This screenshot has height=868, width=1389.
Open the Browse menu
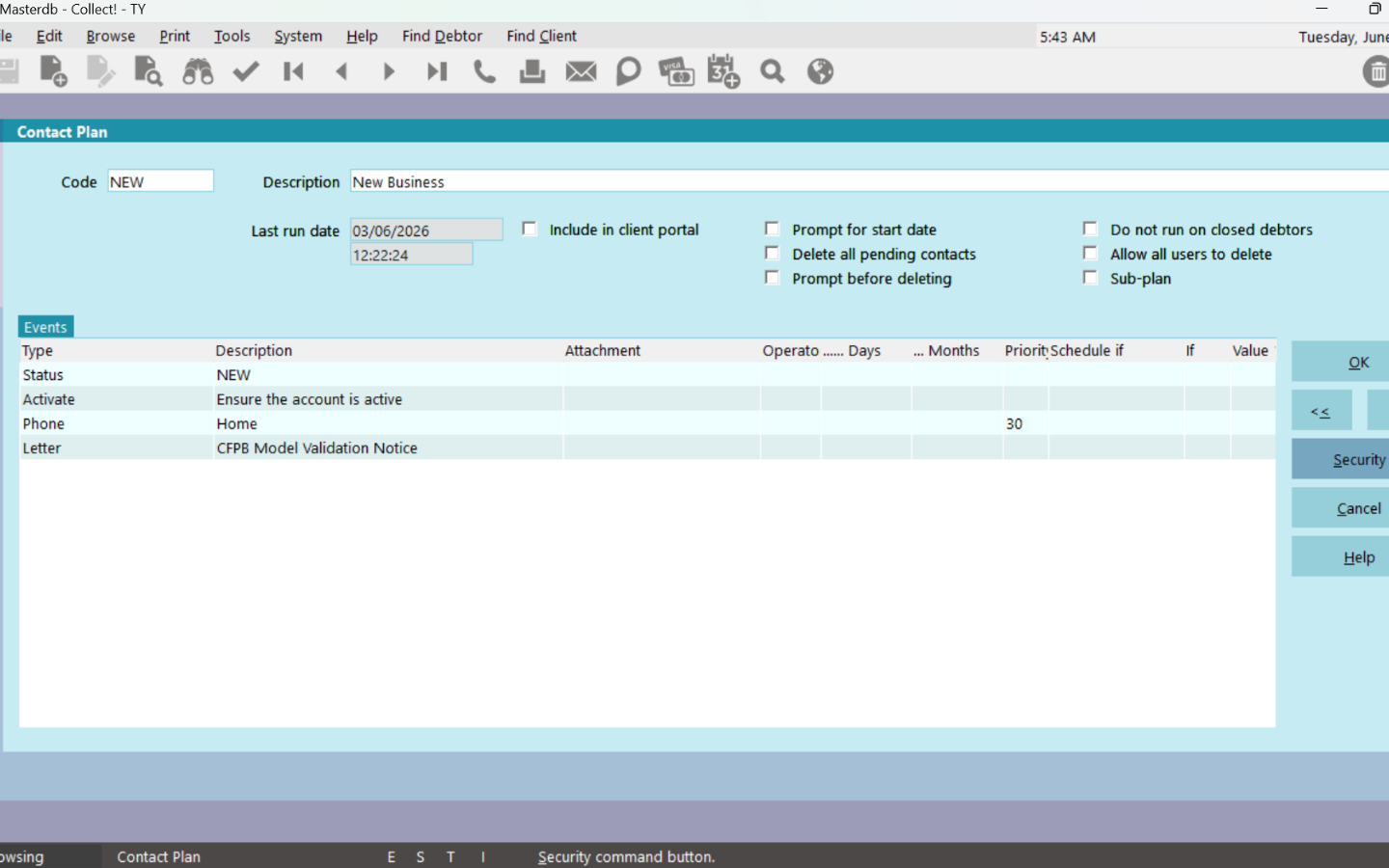(x=111, y=36)
